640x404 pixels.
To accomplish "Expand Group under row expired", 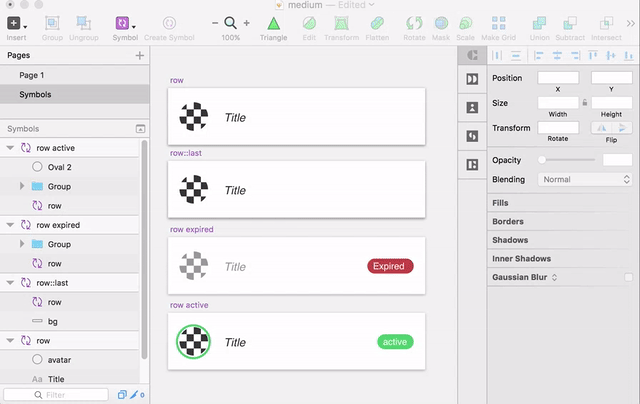I will (22, 244).
